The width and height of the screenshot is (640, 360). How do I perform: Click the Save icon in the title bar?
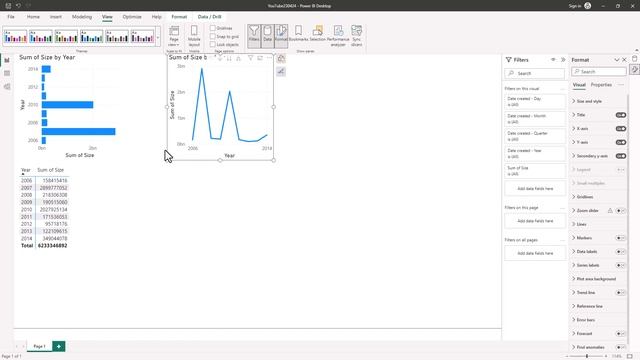[x=8, y=6]
